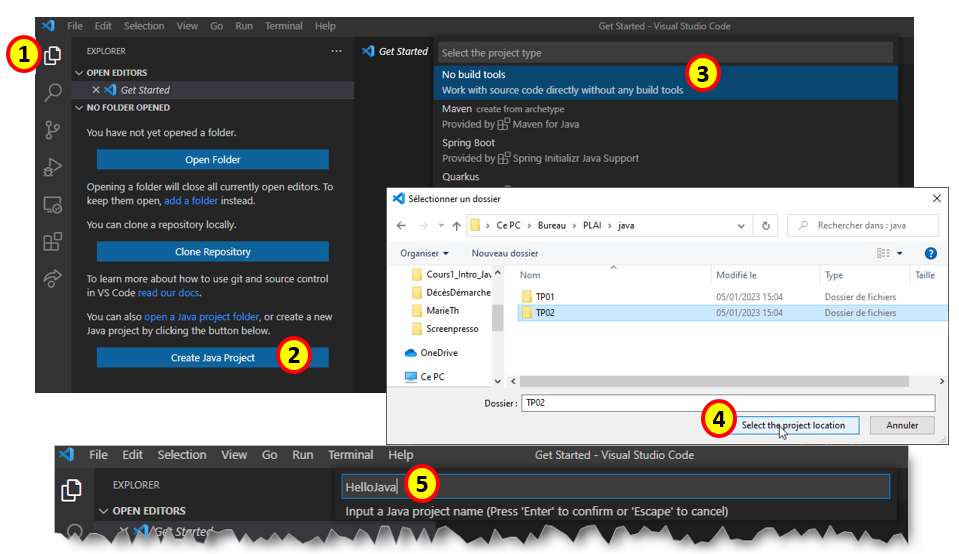Open the Organiser dropdown in dialog
The image size is (959, 554).
424,254
